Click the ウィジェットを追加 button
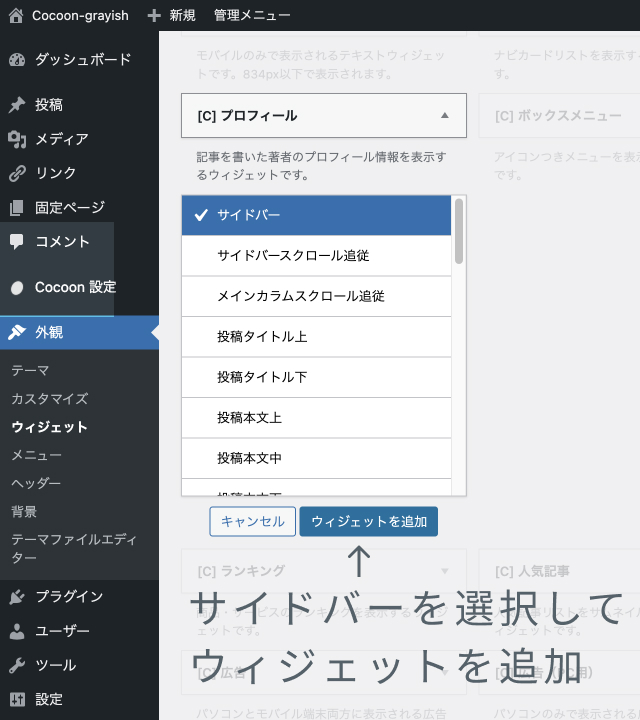 [369, 522]
